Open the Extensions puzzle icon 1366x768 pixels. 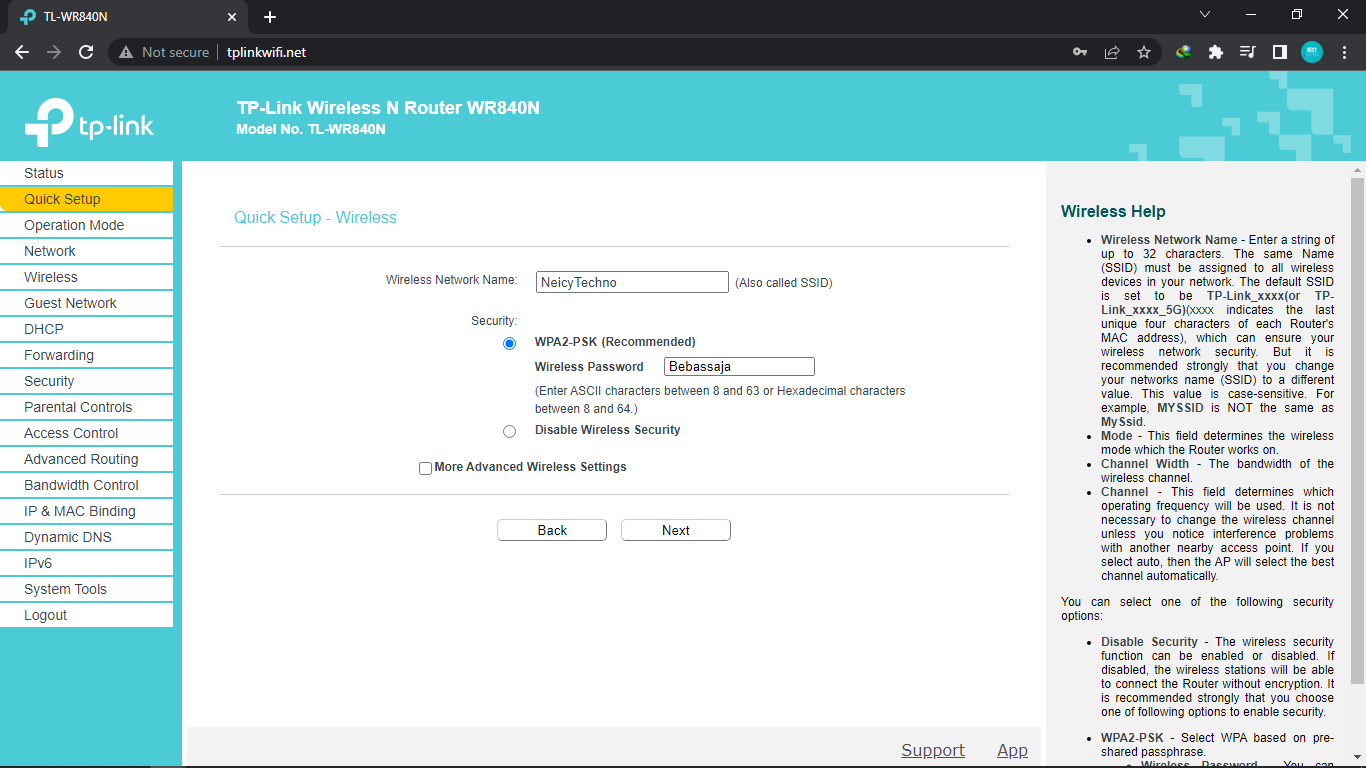point(1216,52)
